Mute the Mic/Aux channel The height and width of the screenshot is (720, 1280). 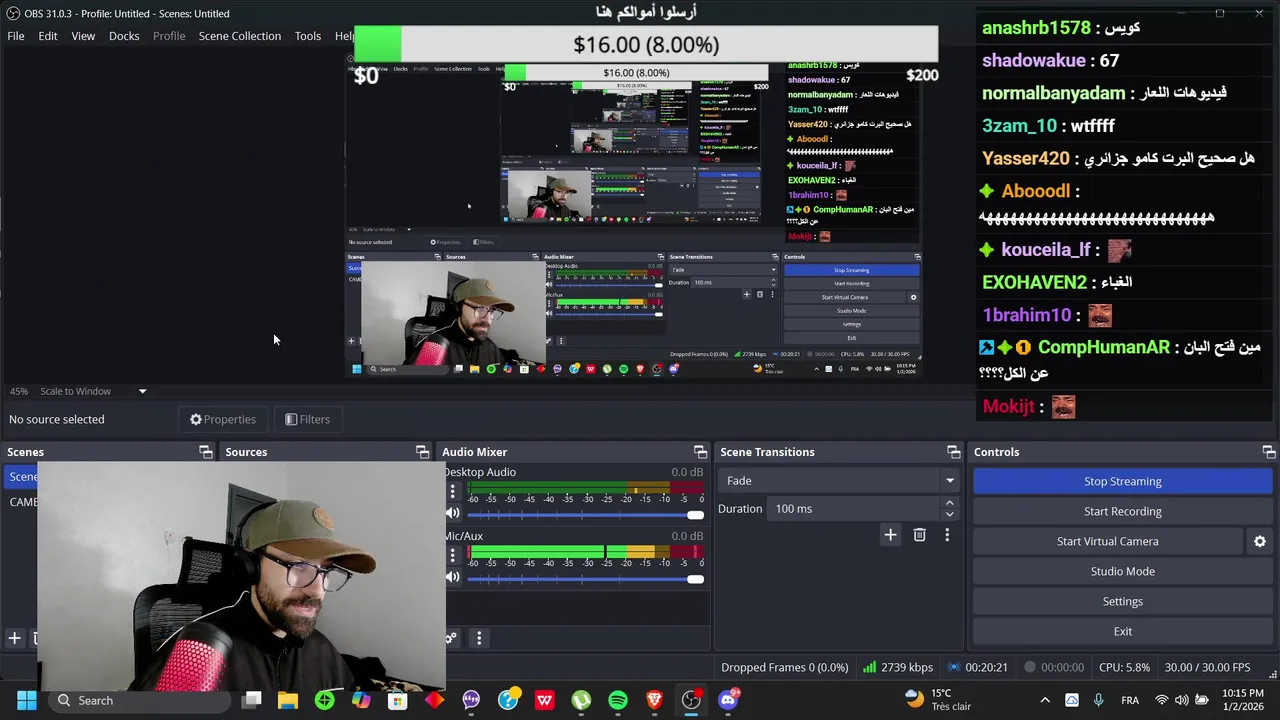coord(453,577)
